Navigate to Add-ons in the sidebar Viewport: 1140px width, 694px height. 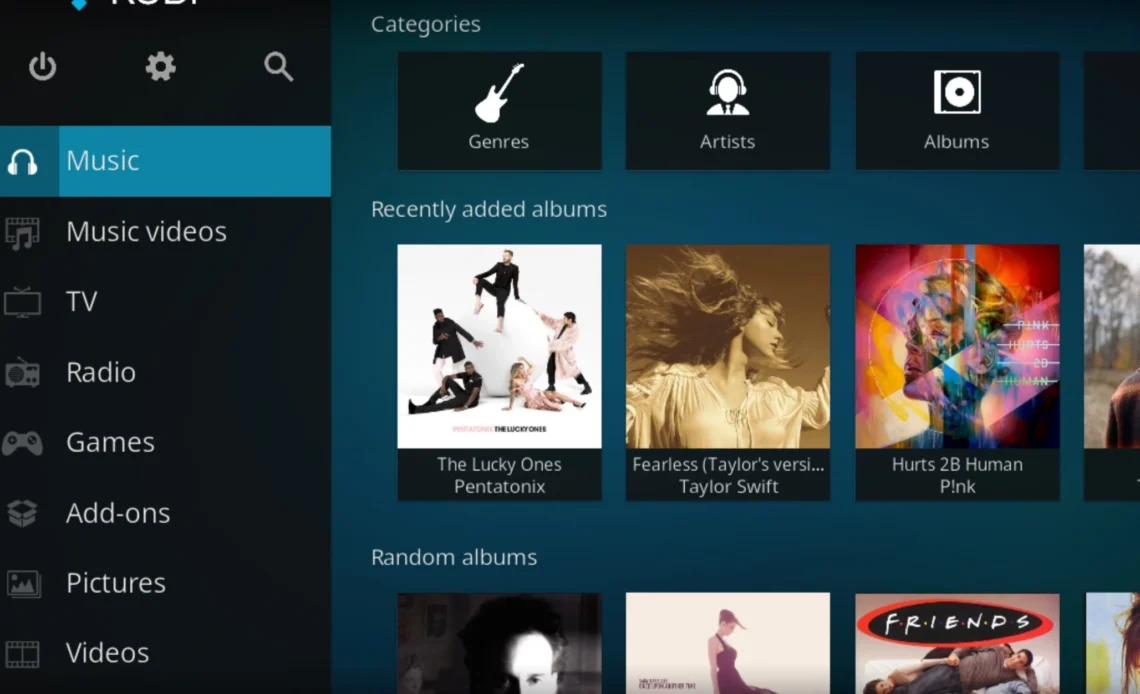click(x=165, y=513)
